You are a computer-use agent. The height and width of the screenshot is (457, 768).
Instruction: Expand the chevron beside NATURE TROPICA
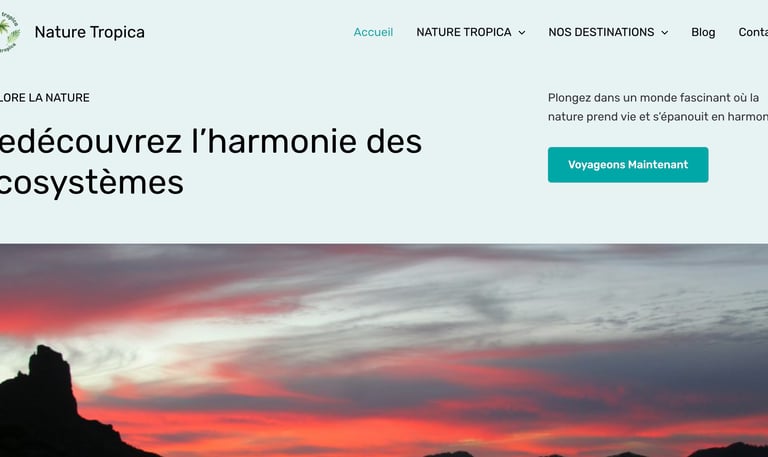[522, 33]
